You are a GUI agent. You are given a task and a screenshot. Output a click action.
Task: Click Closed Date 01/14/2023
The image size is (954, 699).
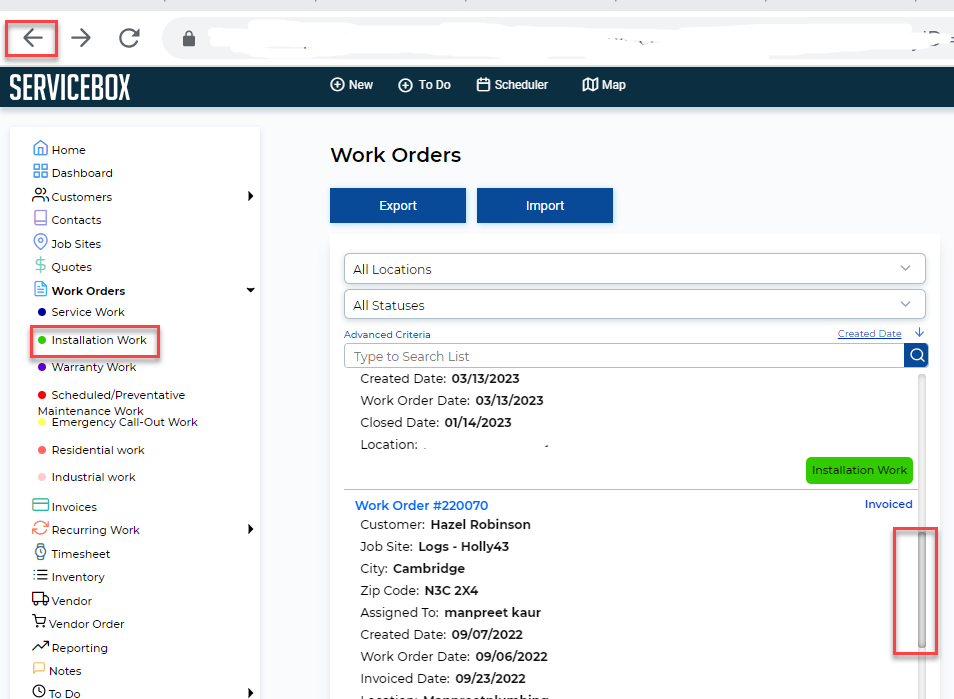point(478,422)
